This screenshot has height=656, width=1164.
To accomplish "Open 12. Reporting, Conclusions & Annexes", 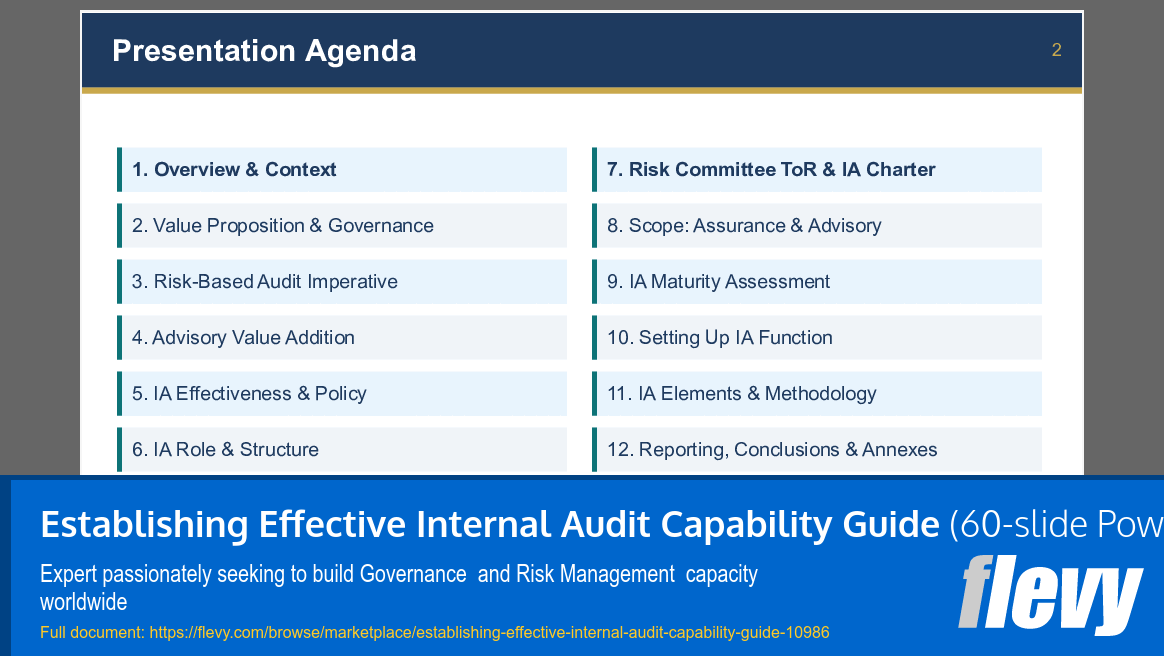I will point(817,449).
